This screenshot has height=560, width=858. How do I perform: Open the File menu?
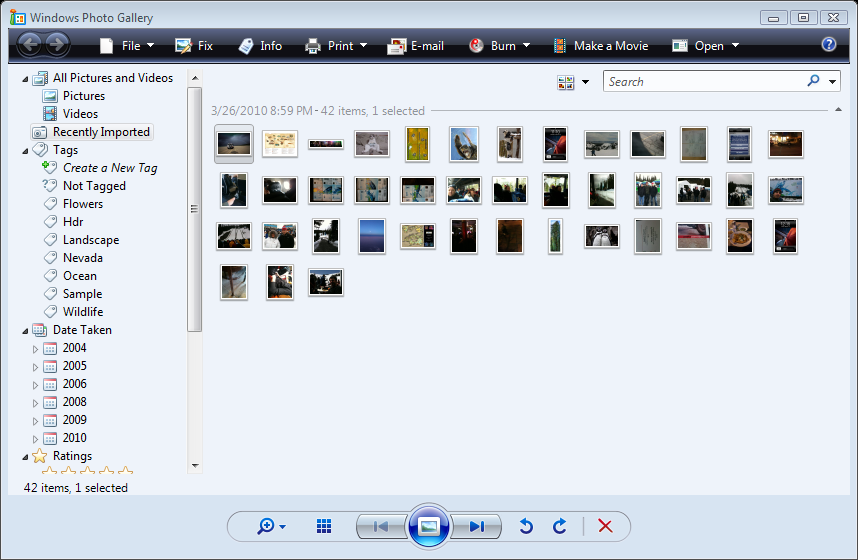127,46
